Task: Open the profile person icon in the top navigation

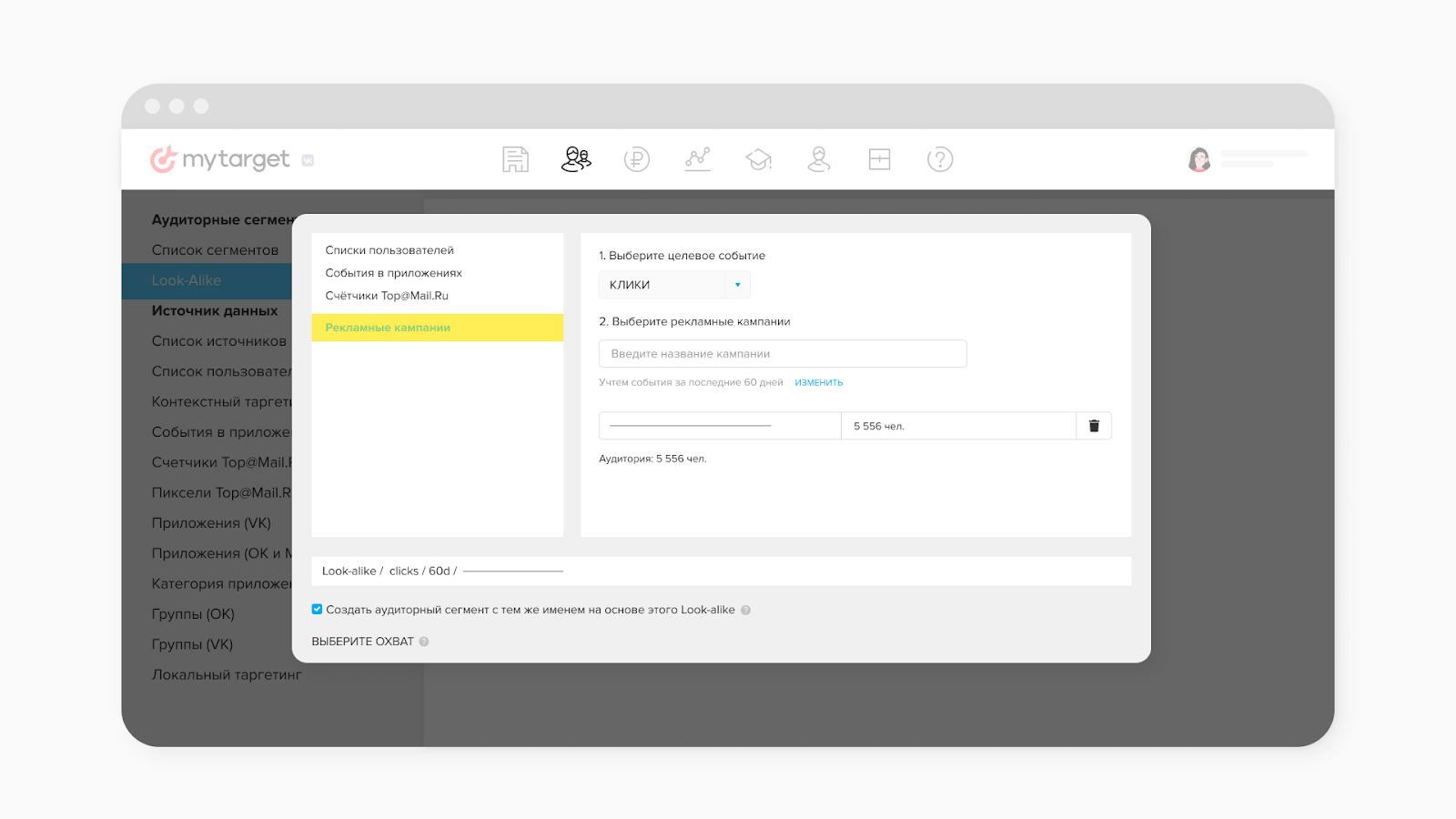Action: tap(819, 159)
